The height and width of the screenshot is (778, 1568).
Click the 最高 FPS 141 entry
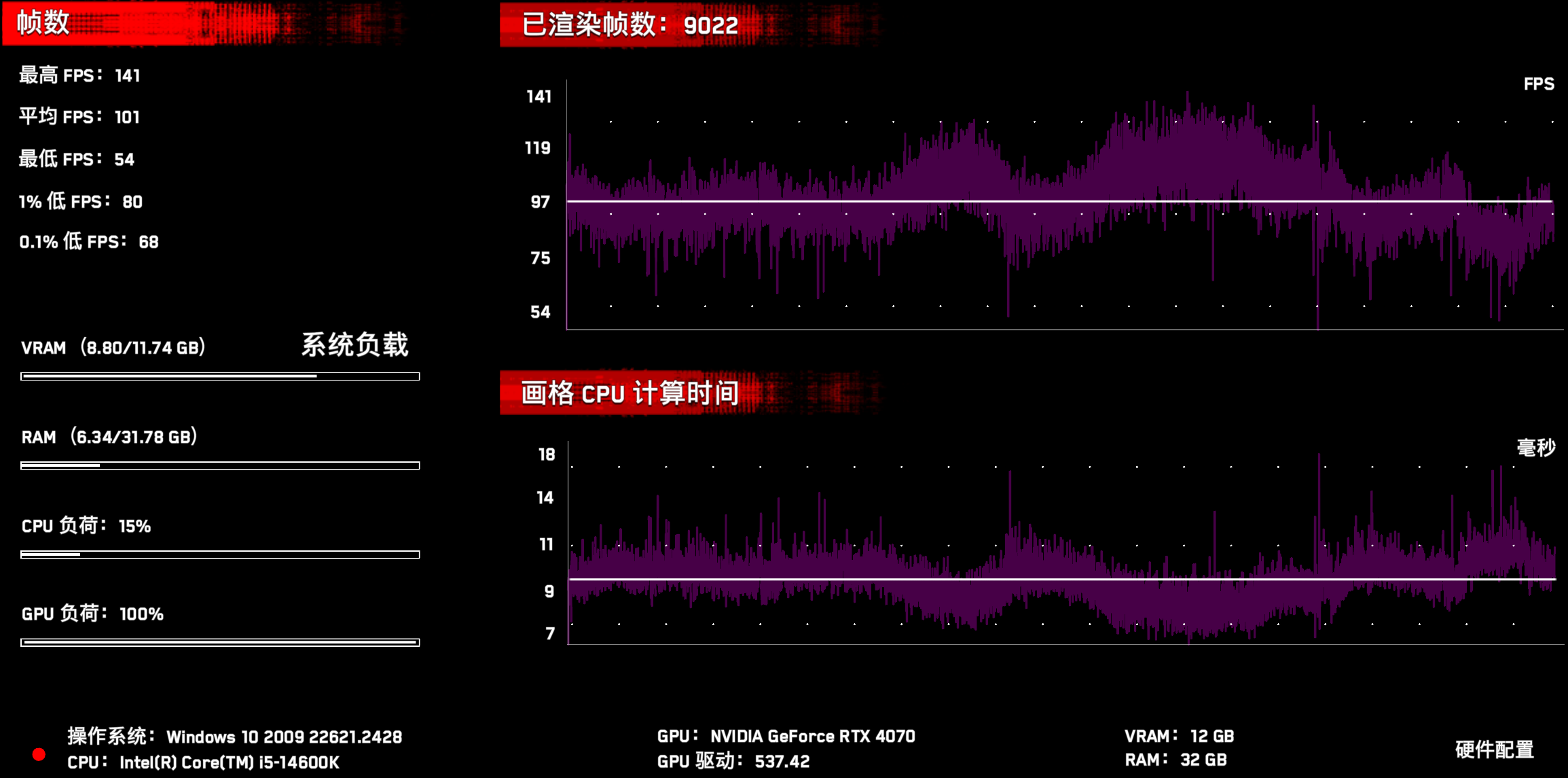coord(79,75)
